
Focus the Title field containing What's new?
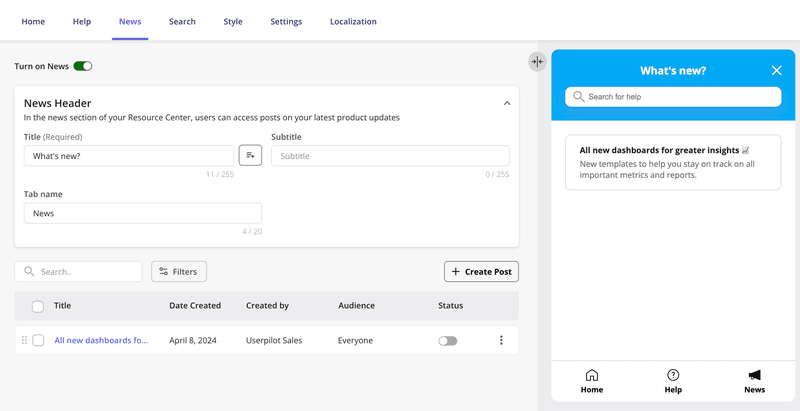(x=129, y=156)
